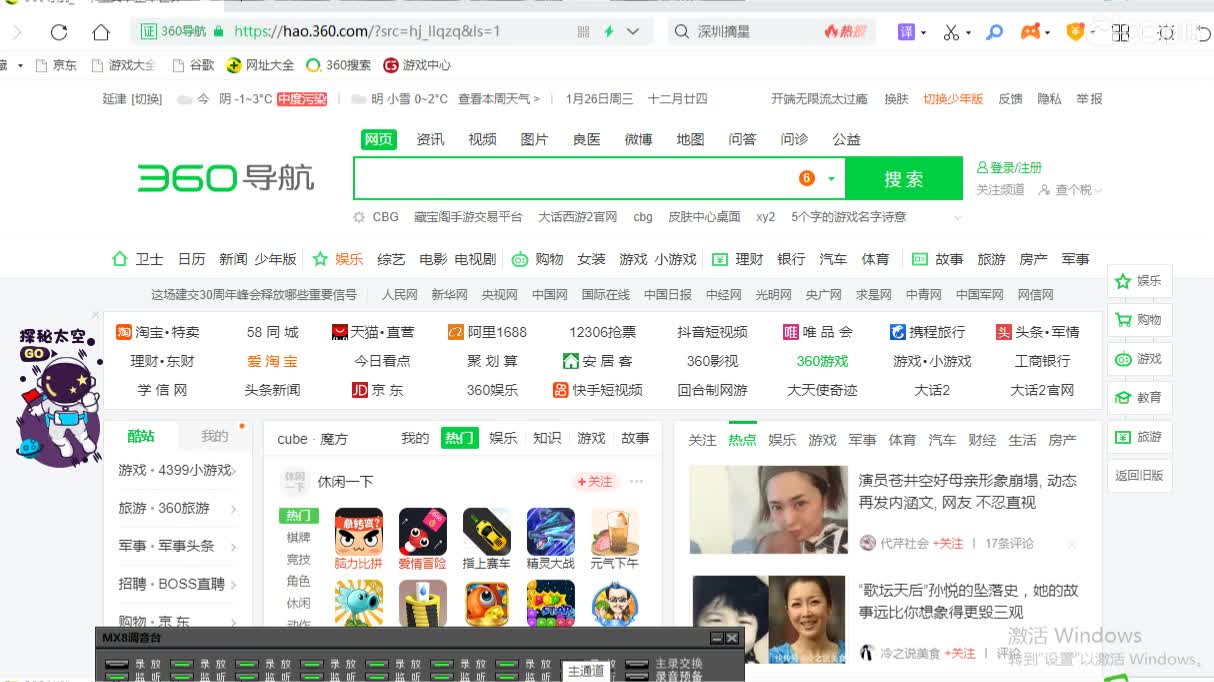Image resolution: width=1214 pixels, height=682 pixels.
Task: Click 返回旧版 in right sidebar
Action: (1139, 476)
